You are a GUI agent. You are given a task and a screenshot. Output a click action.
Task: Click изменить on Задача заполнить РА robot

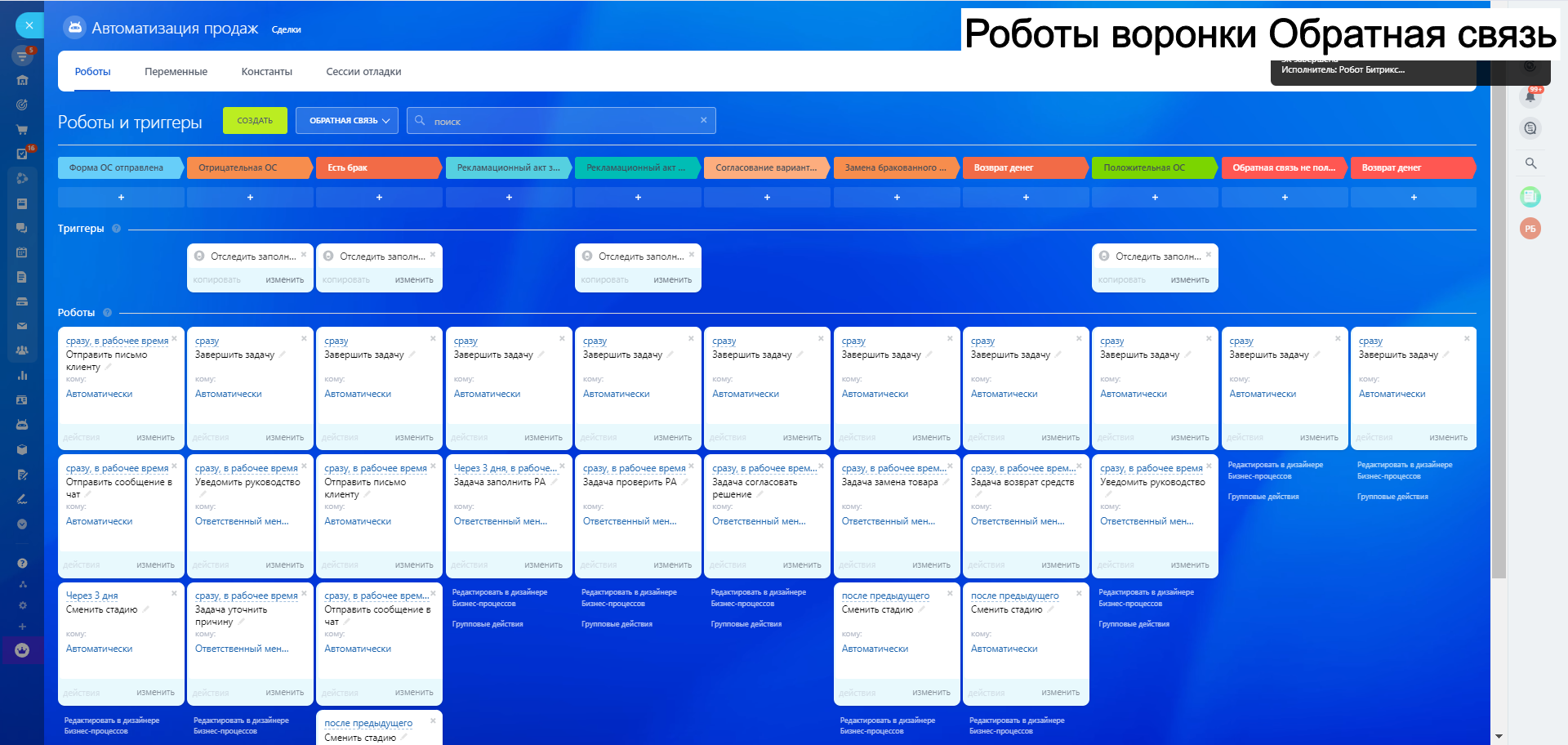tap(543, 565)
